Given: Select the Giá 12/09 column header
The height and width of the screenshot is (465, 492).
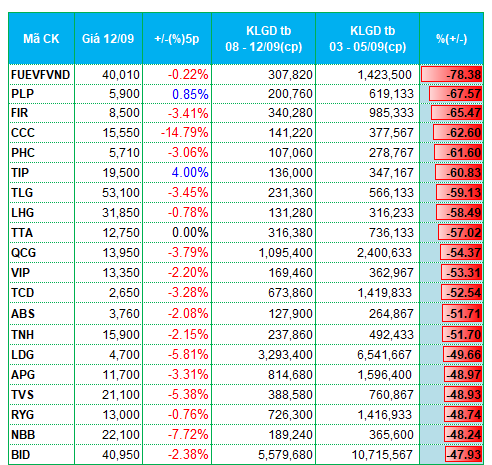Looking at the screenshot, I should tap(108, 39).
